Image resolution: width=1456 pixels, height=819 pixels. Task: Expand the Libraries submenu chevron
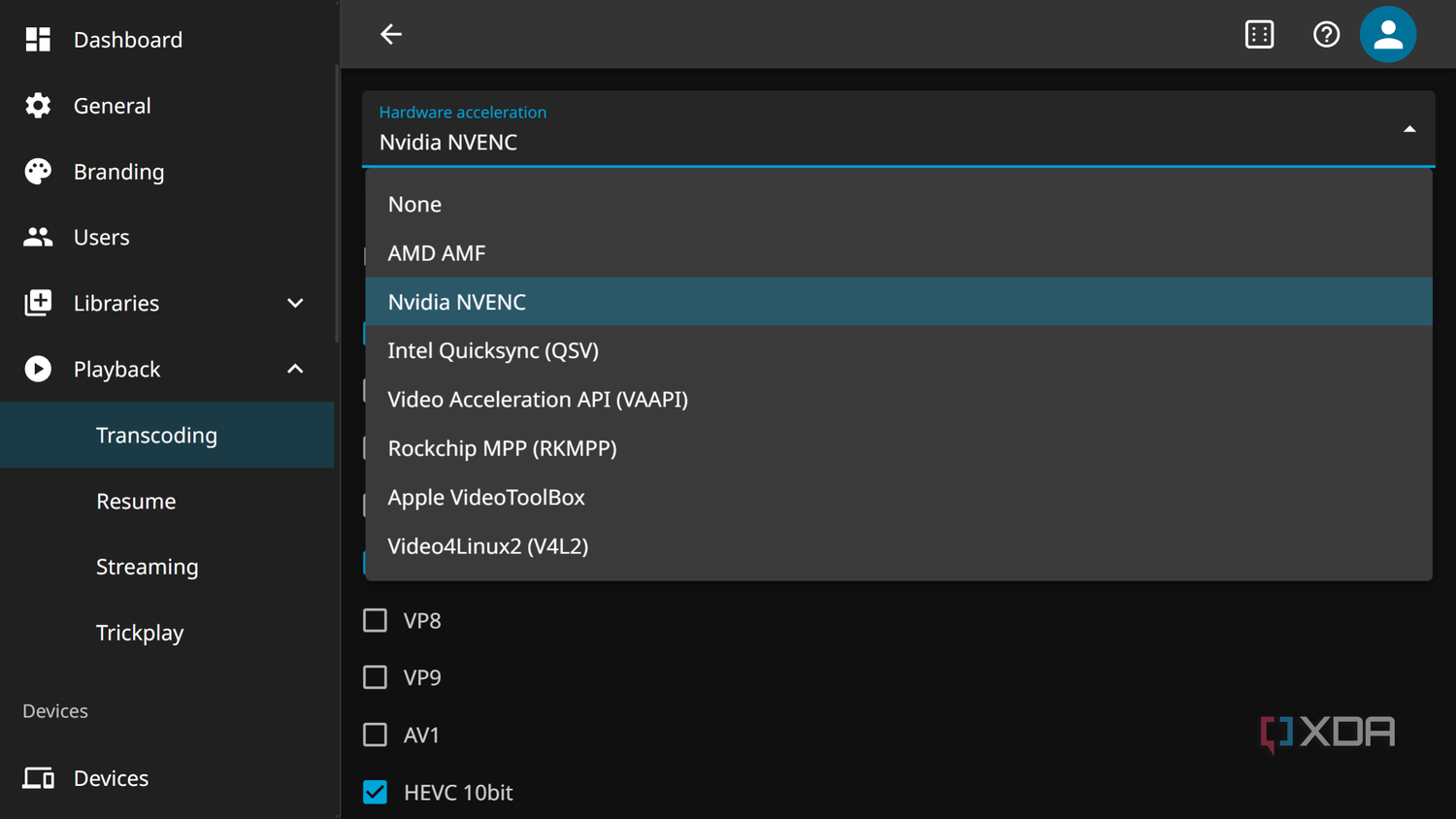click(x=295, y=303)
